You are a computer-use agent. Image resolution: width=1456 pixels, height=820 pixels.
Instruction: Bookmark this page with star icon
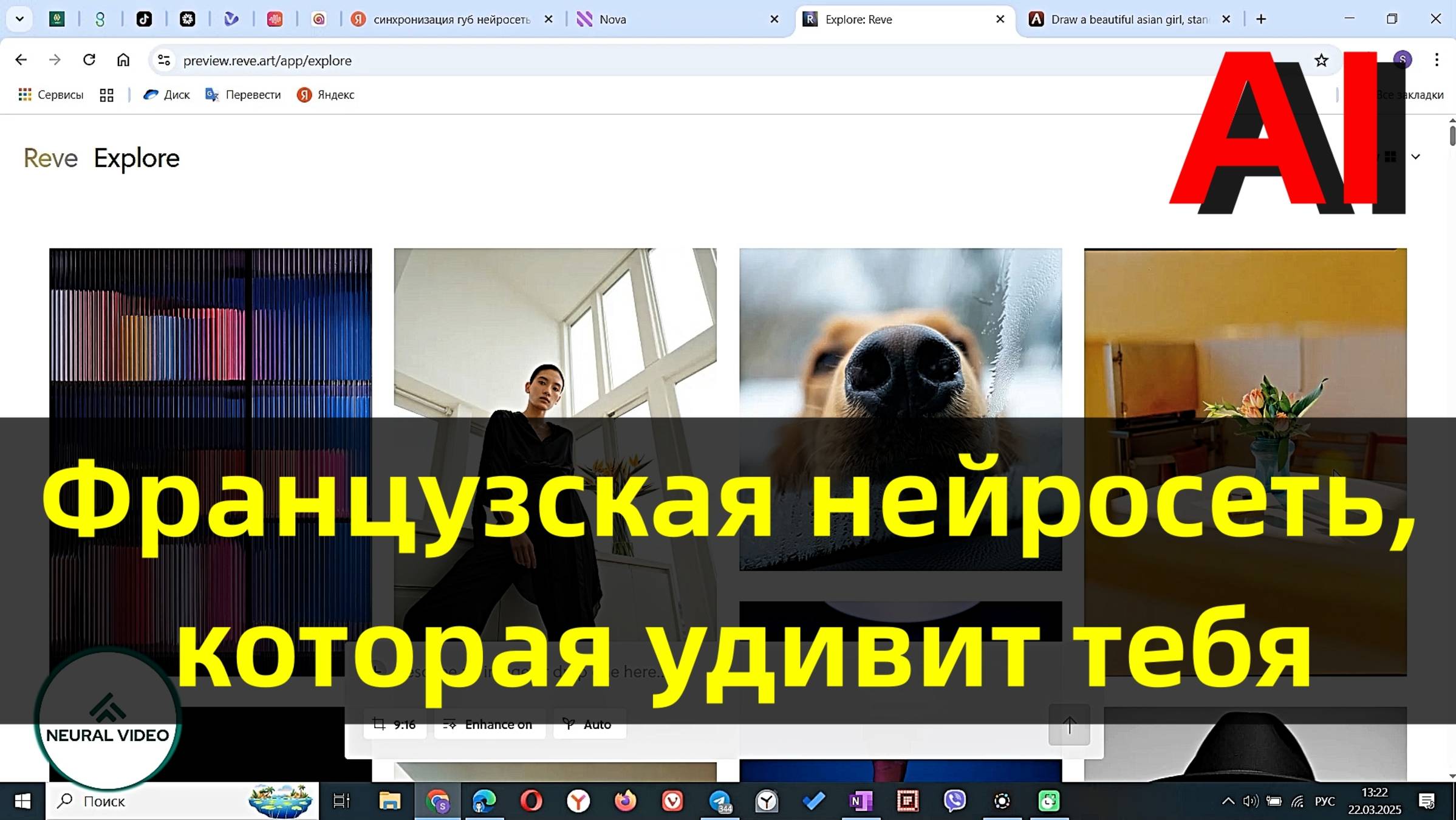coord(1321,60)
